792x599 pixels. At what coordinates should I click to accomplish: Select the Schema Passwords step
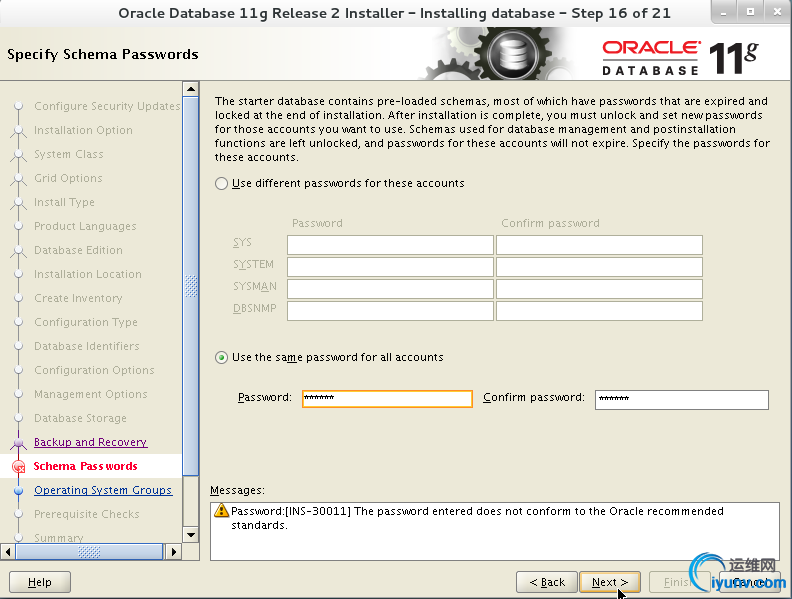point(85,466)
